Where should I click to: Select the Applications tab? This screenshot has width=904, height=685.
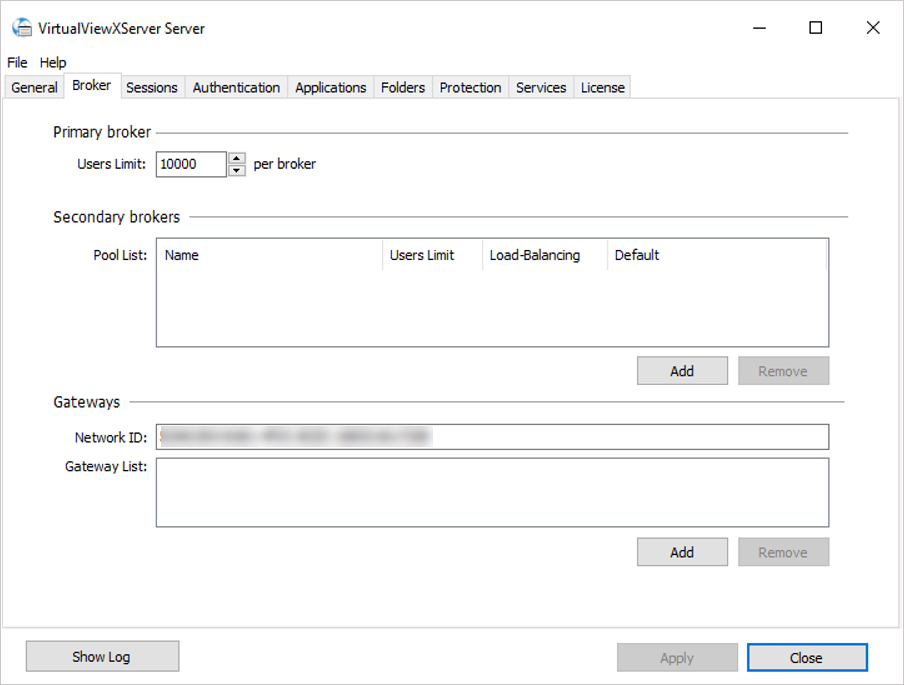coord(330,87)
